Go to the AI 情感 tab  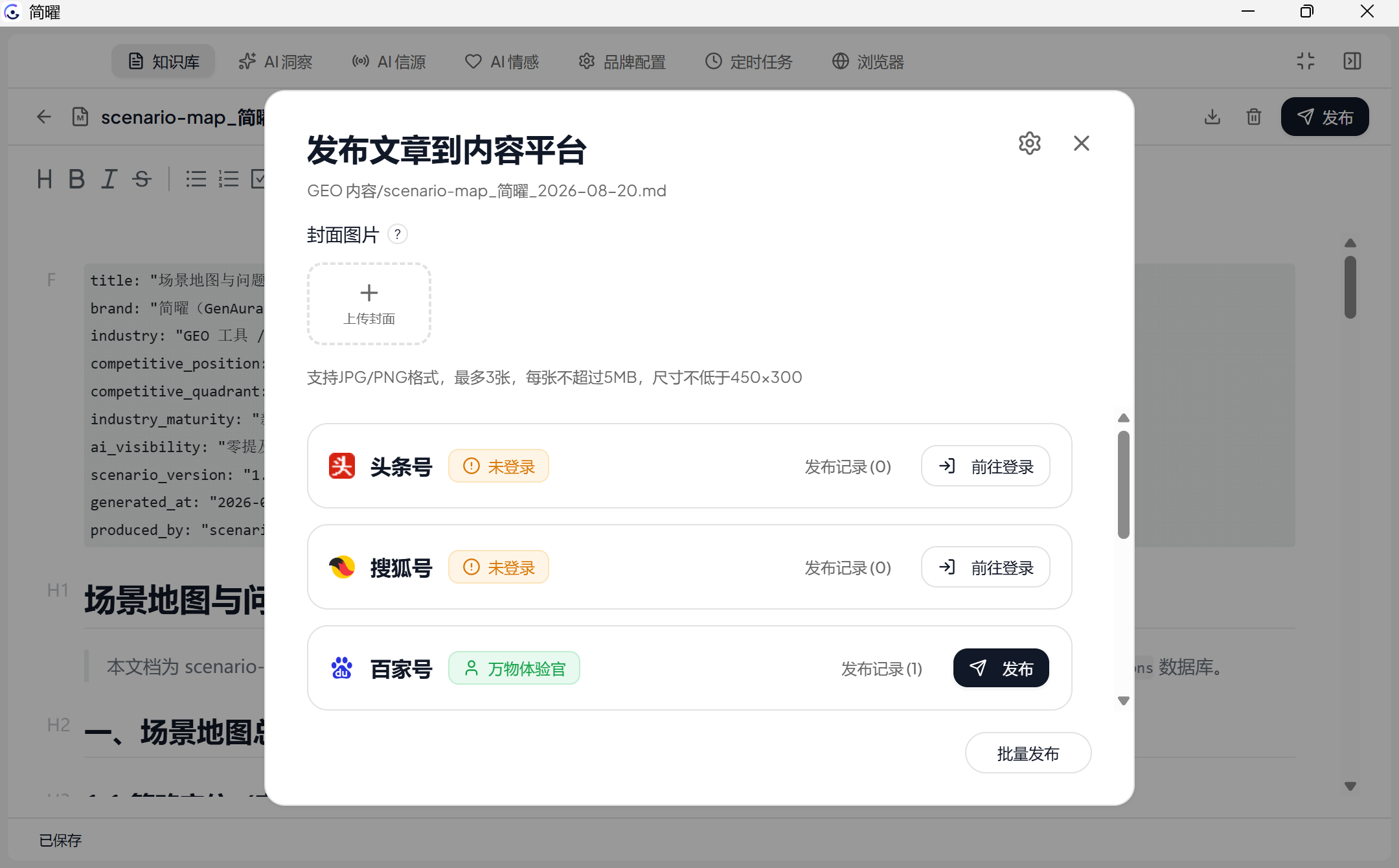click(502, 62)
